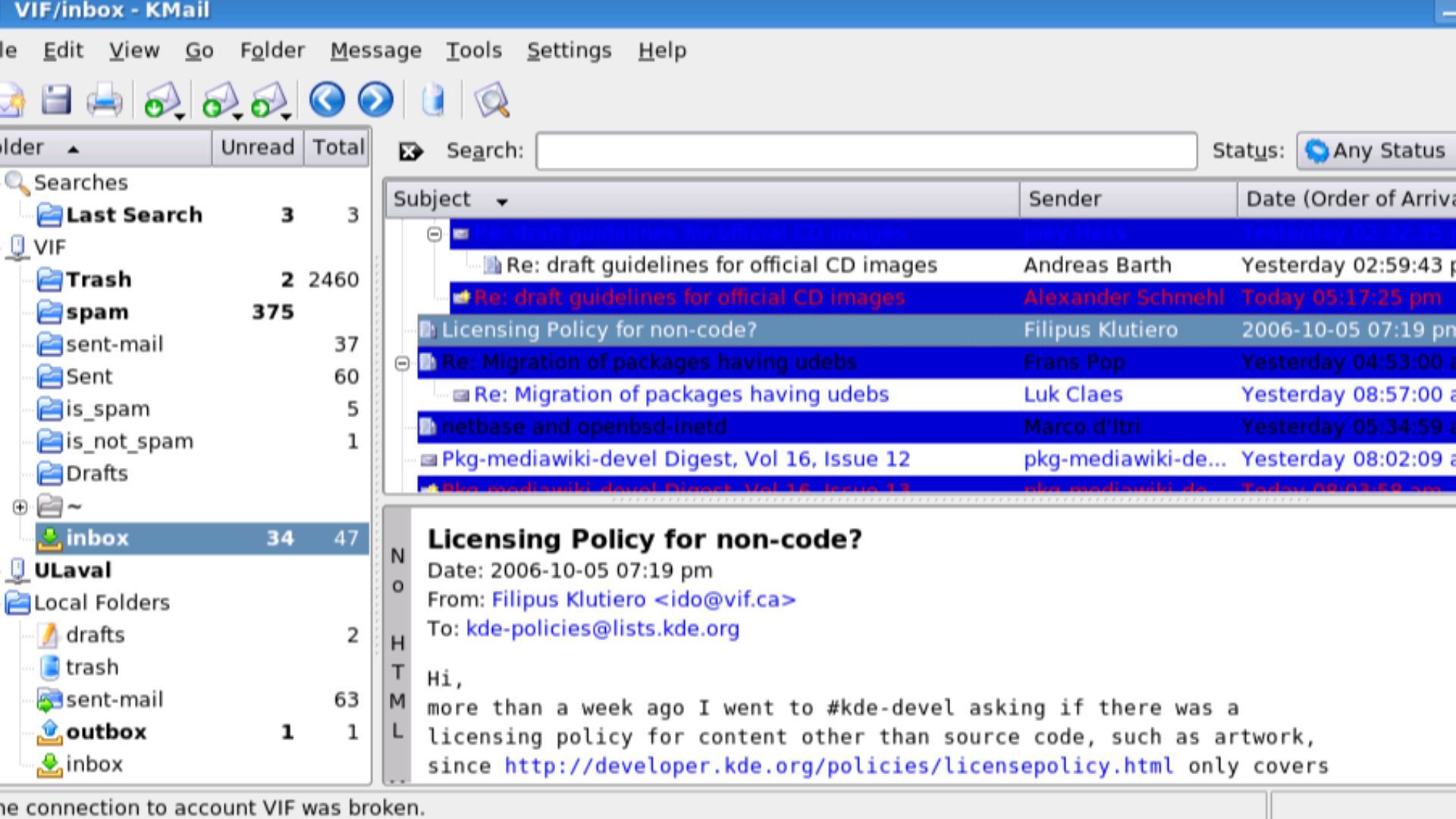Select the ULaval account
Image resolution: width=1456 pixels, height=819 pixels.
(x=72, y=570)
